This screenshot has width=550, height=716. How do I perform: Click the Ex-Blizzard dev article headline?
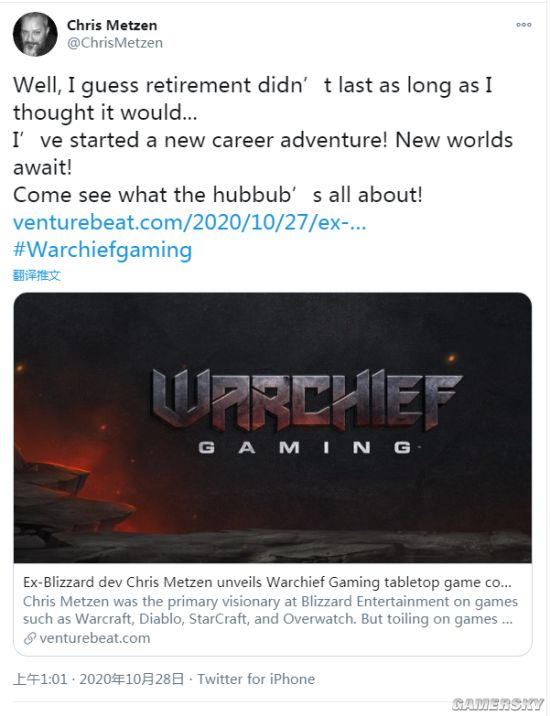click(x=267, y=582)
